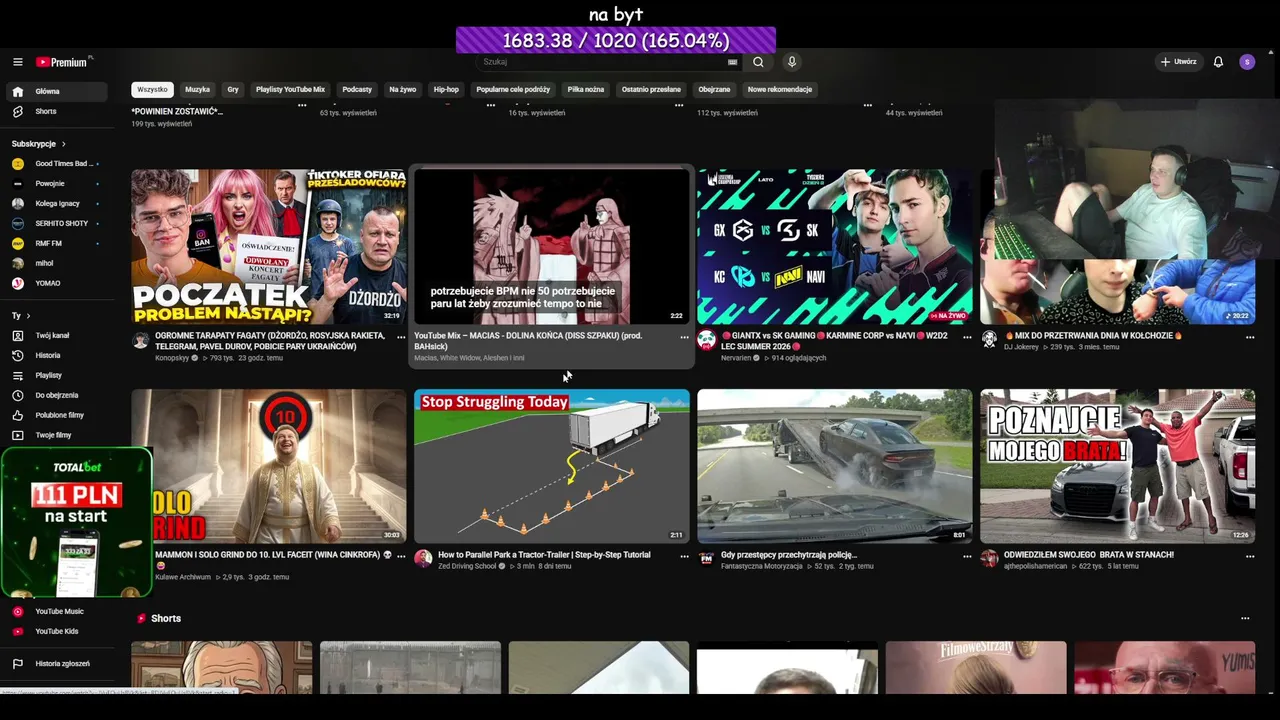Image resolution: width=1280 pixels, height=720 pixels.
Task: Click the Nervarien channel avatar
Action: point(706,340)
